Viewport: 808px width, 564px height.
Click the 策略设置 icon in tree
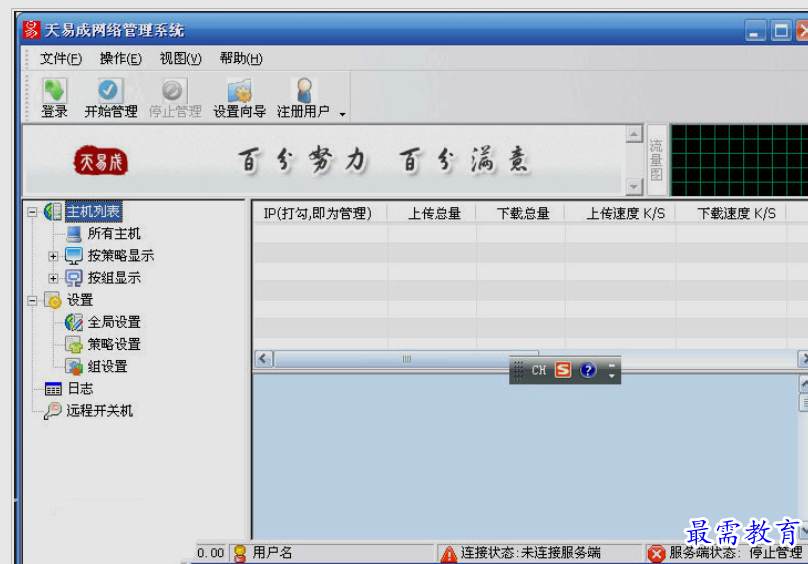click(74, 344)
